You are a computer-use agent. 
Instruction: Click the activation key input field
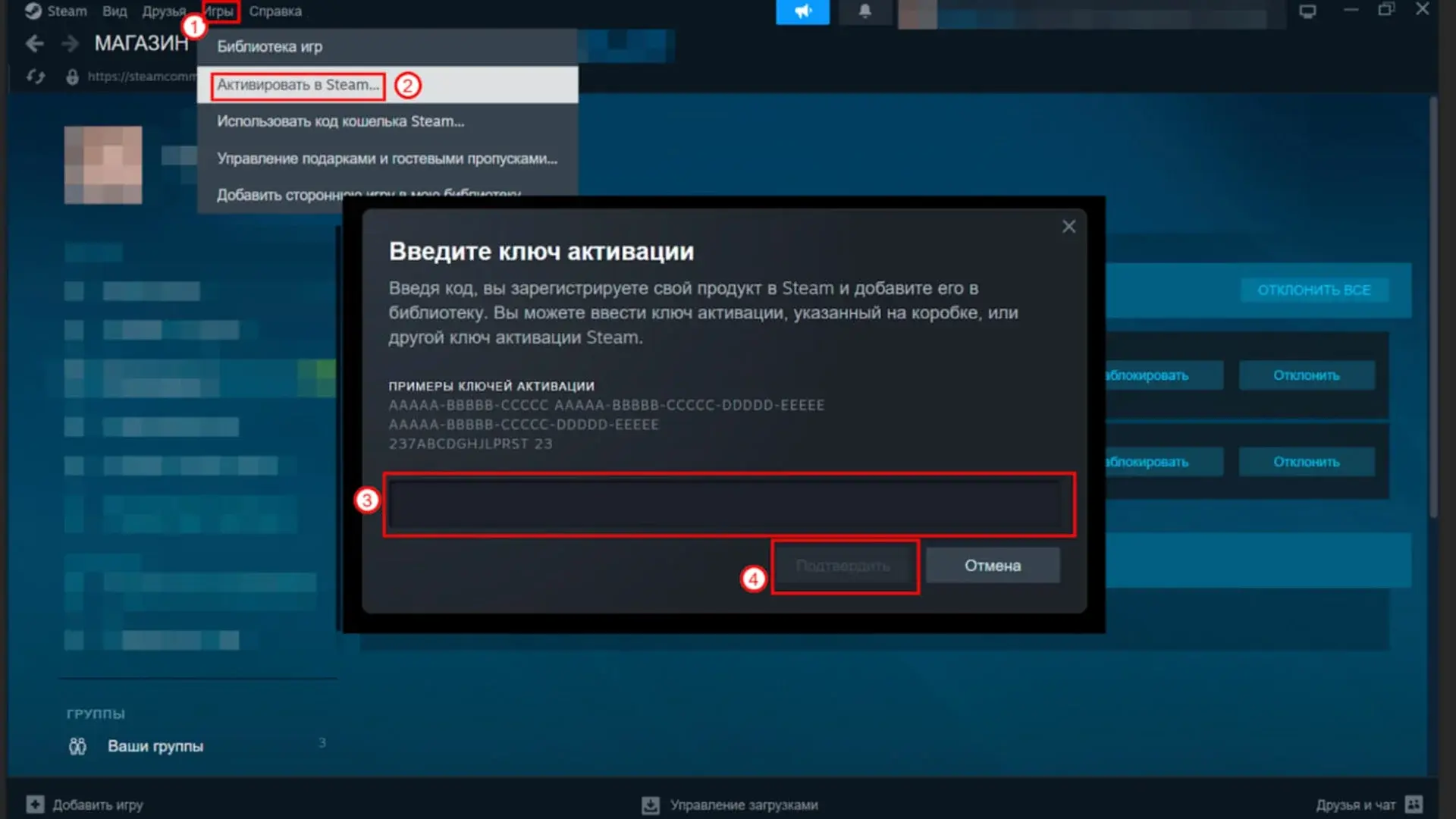pyautogui.click(x=728, y=504)
